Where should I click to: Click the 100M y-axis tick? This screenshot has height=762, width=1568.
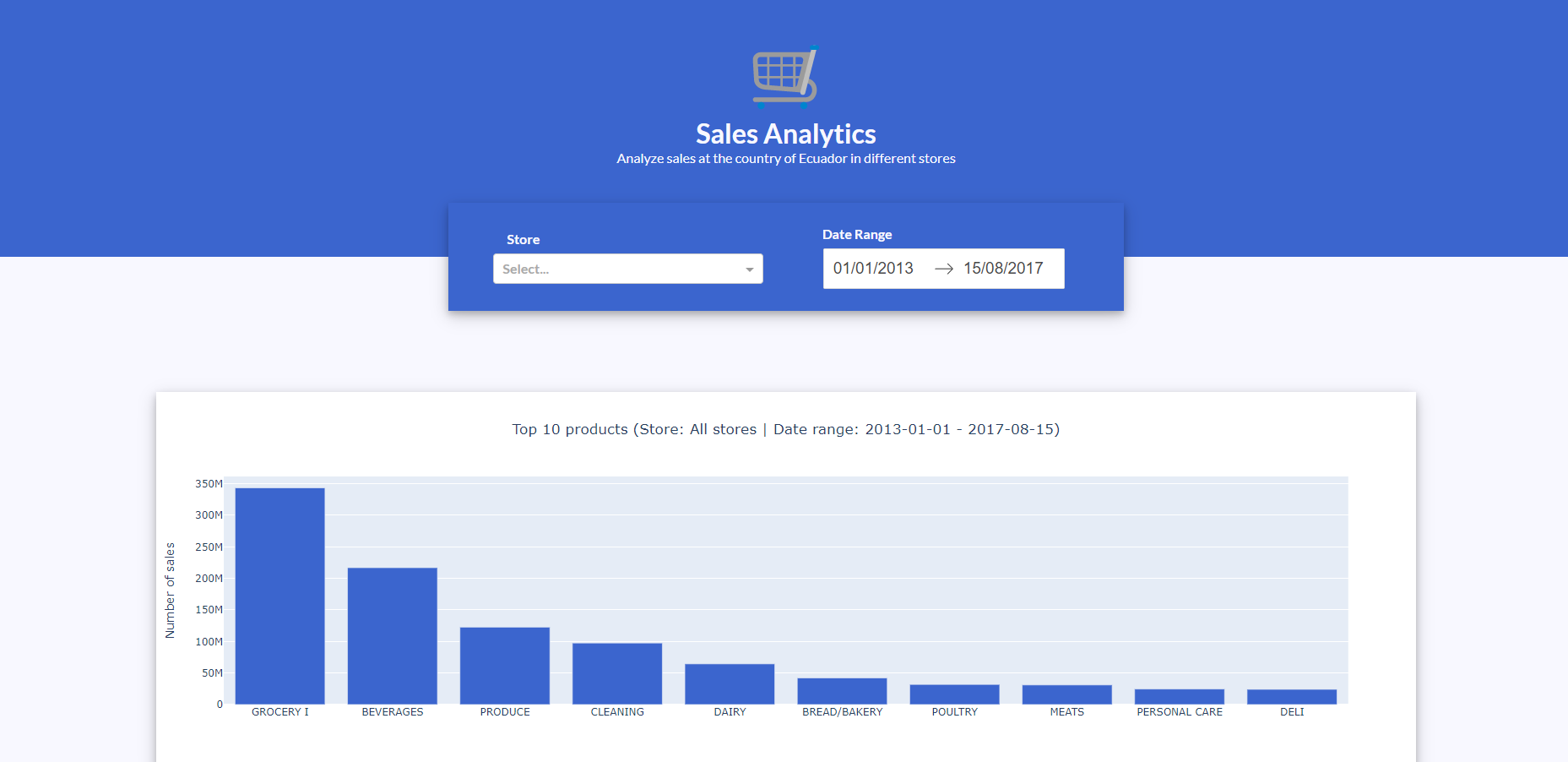pyautogui.click(x=209, y=642)
